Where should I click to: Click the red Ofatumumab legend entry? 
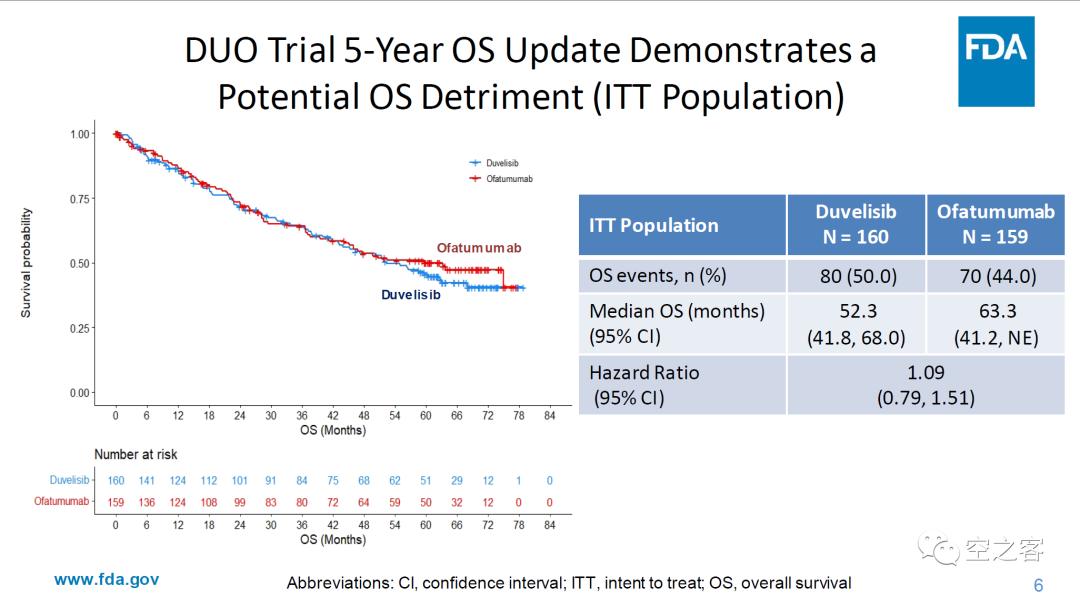point(501,179)
